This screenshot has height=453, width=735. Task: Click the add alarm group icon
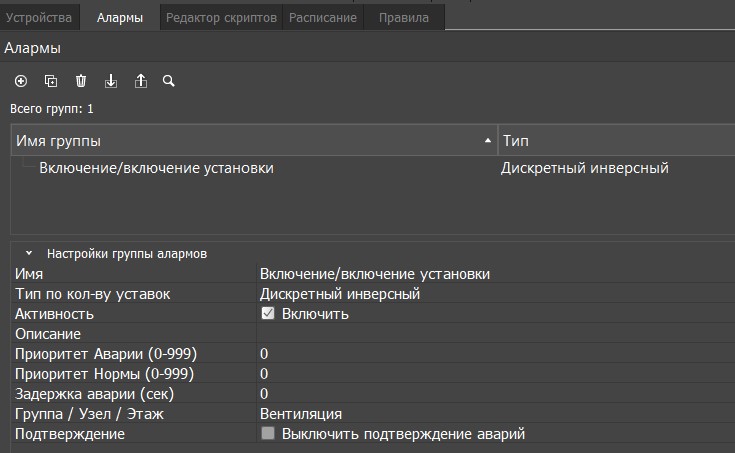21,81
